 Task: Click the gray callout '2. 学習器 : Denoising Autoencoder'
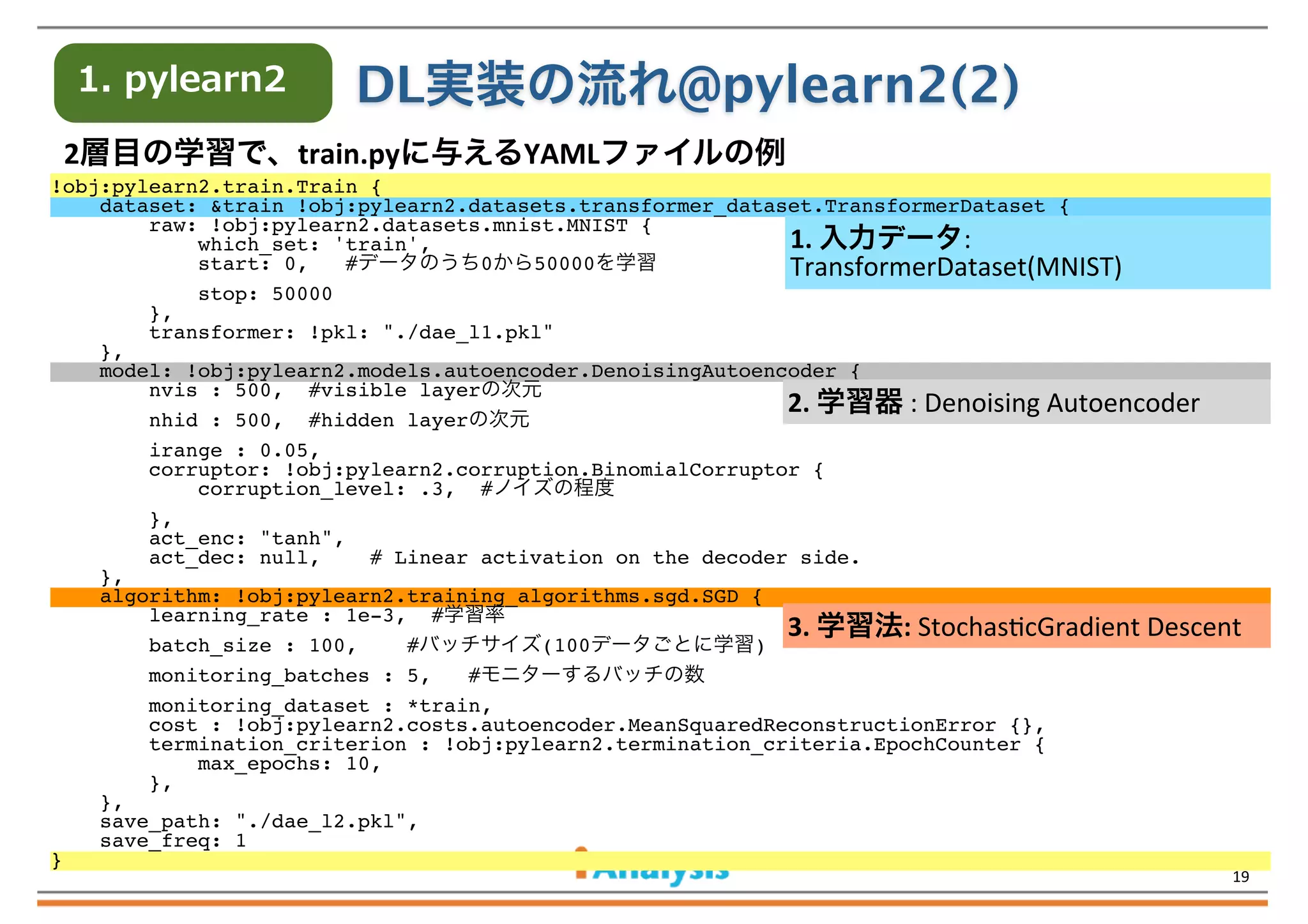coord(1026,402)
